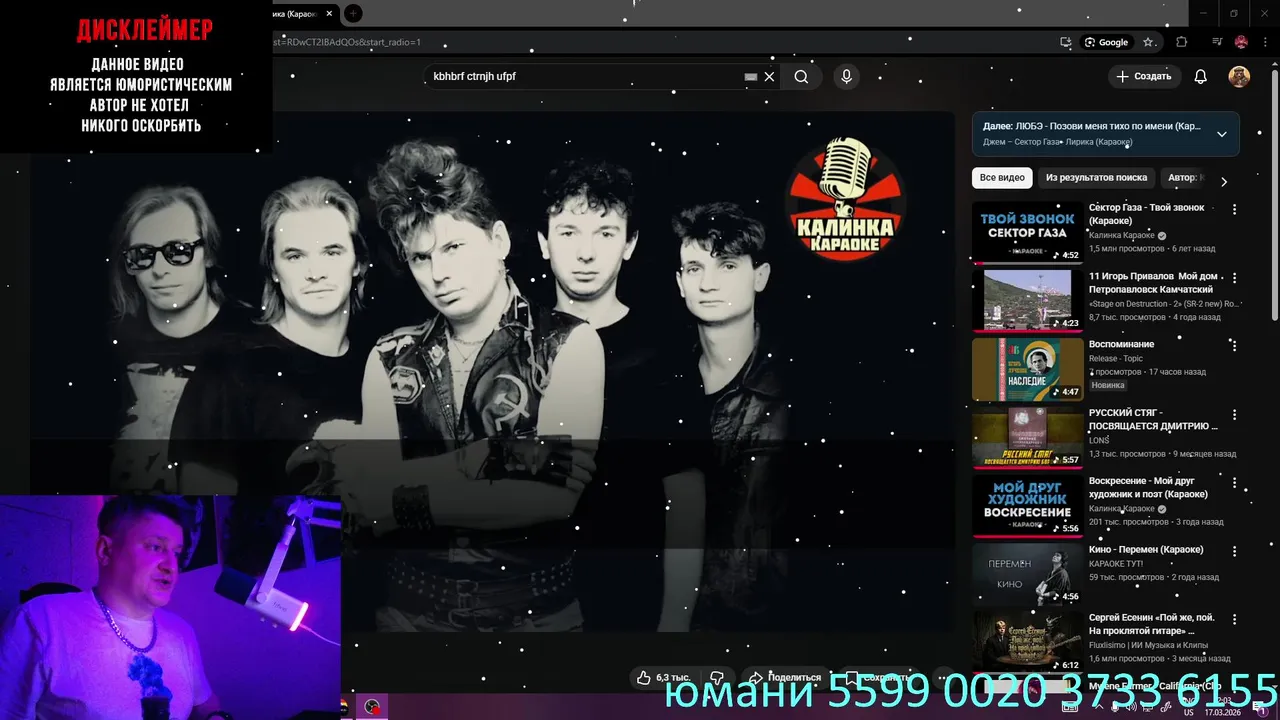The image size is (1280, 720).
Task: Open options menu for Твой звонок video
Action: click(x=1234, y=210)
